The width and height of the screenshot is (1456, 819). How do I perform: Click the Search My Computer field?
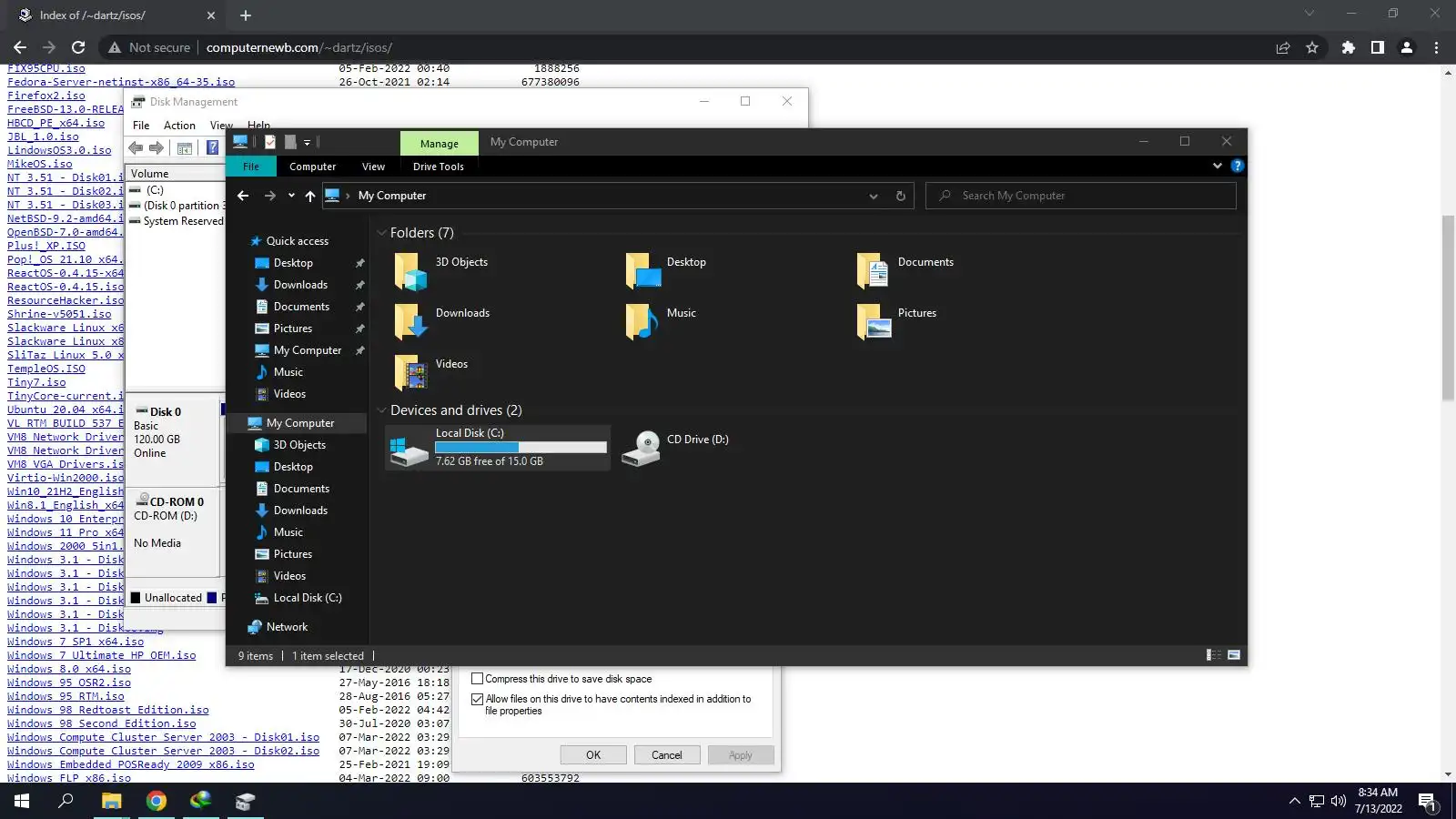[1081, 196]
